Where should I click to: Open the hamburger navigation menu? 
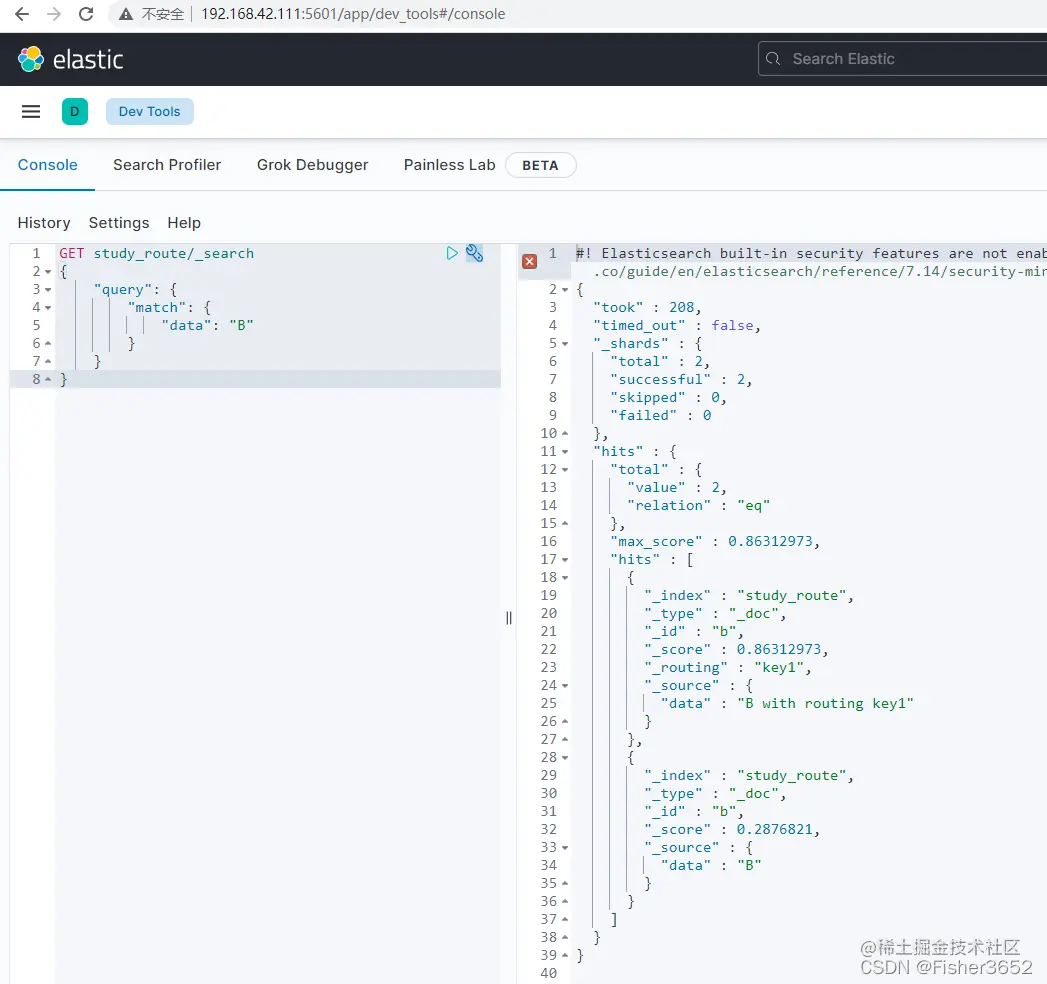[x=31, y=111]
